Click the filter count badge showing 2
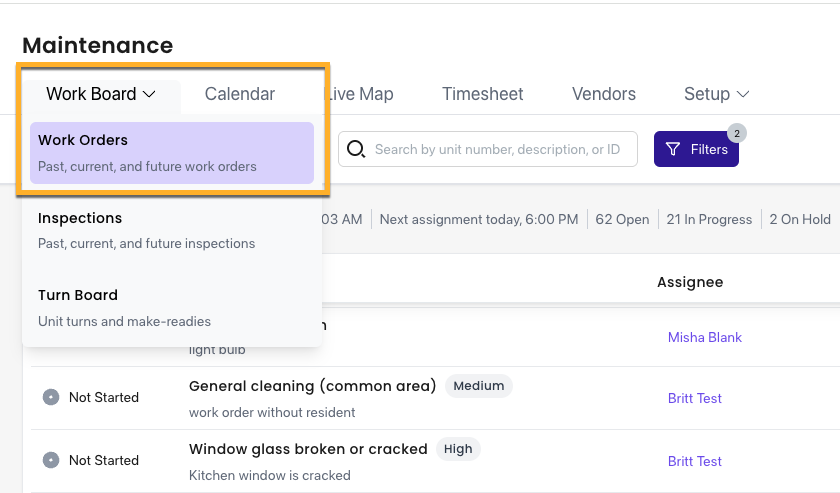This screenshot has width=840, height=493. 737,133
